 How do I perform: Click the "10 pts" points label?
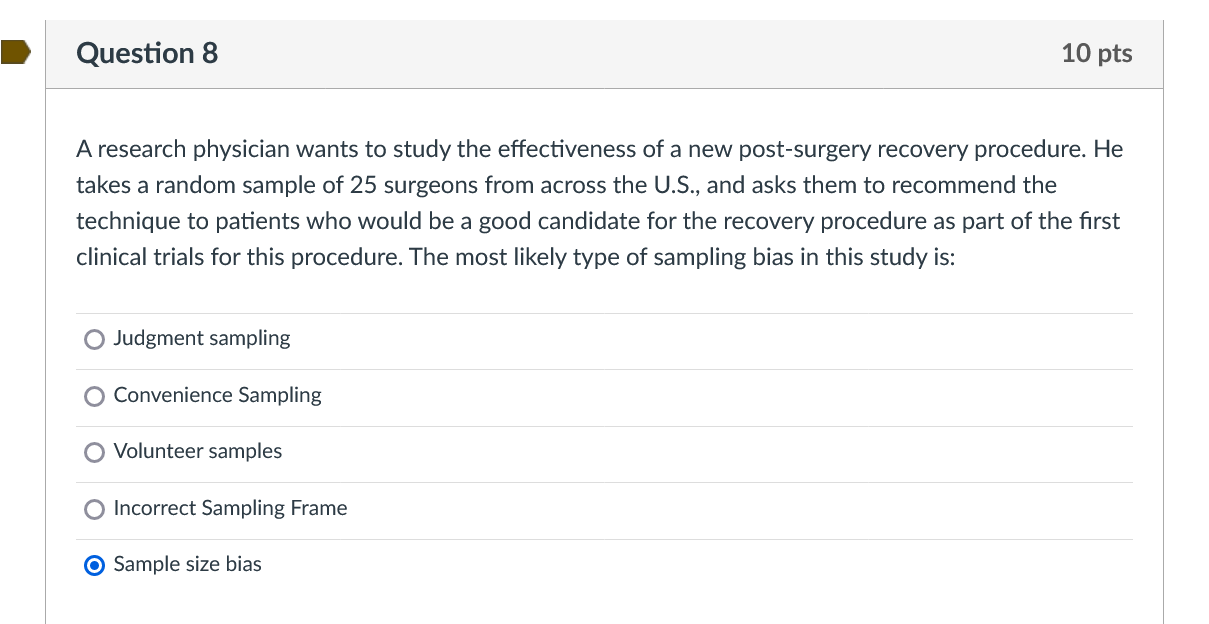pyautogui.click(x=1096, y=53)
